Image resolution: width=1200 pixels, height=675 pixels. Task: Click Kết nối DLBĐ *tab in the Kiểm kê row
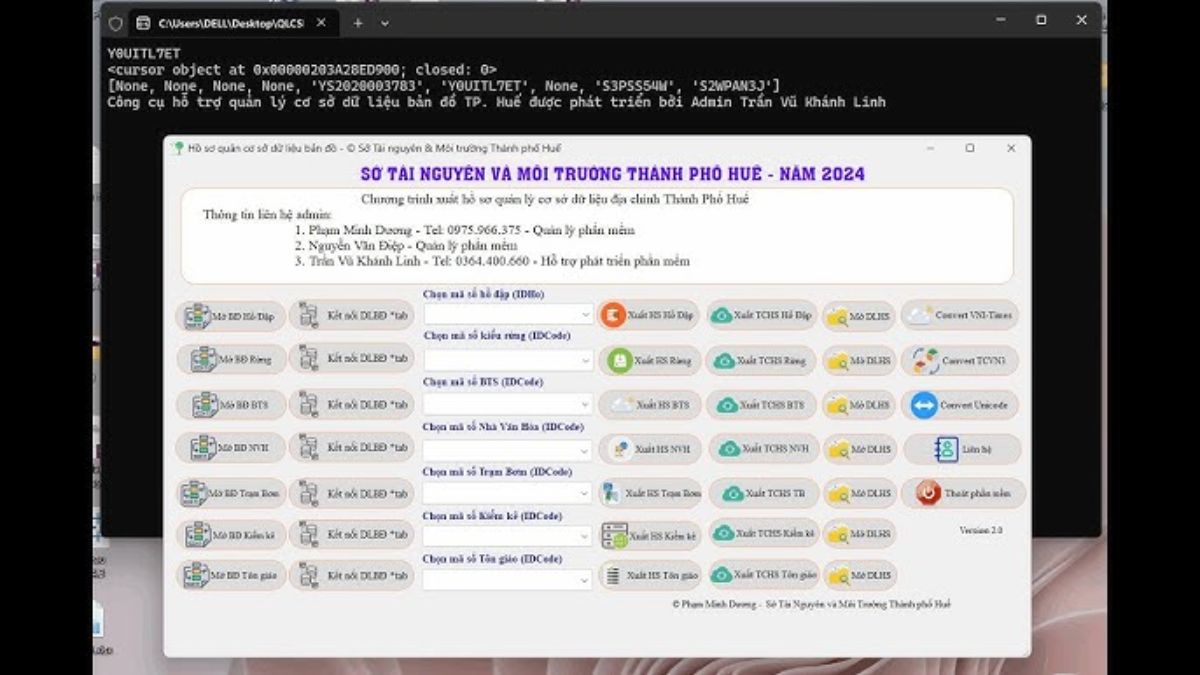[351, 534]
